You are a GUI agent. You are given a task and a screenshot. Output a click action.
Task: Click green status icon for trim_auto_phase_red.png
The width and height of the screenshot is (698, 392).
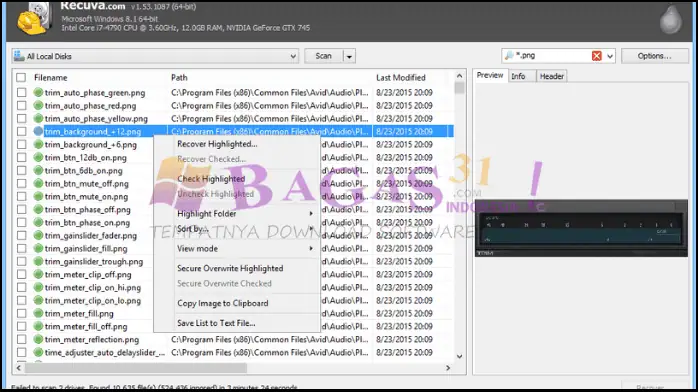(38, 105)
